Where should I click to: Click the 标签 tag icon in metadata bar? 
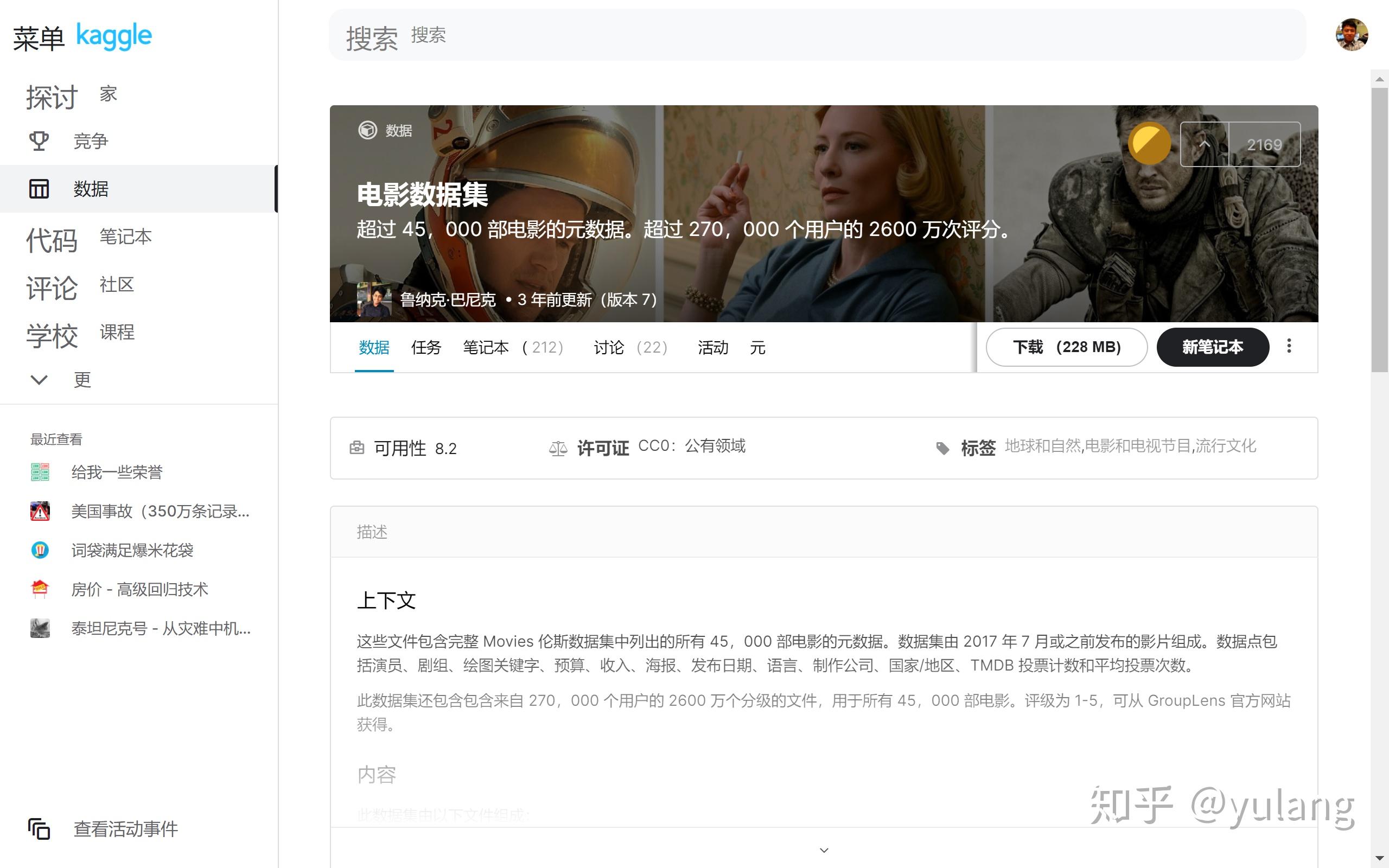pyautogui.click(x=942, y=448)
